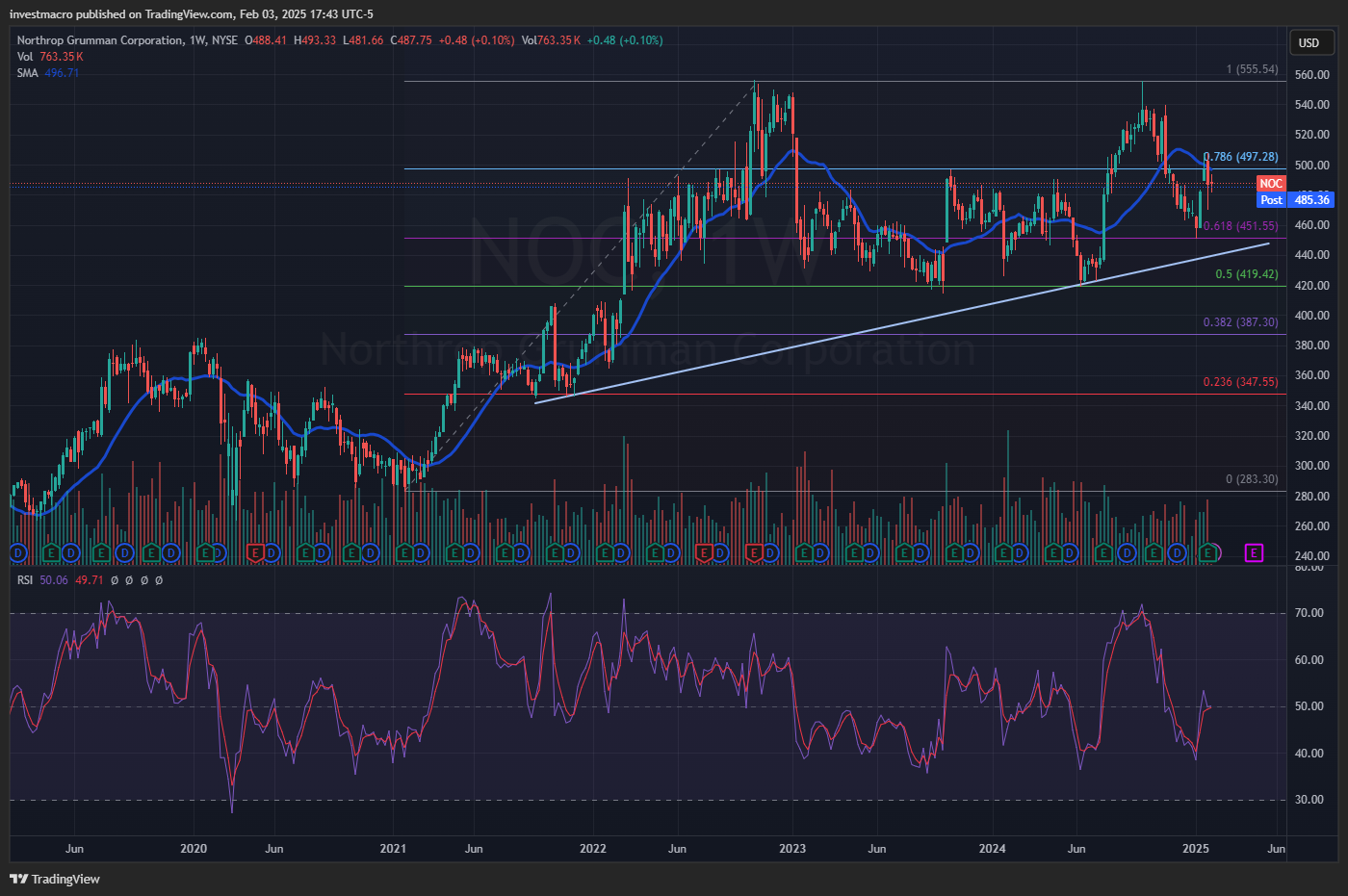The width and height of the screenshot is (1348, 896).
Task: Click the 2024 time axis label
Action: point(992,849)
